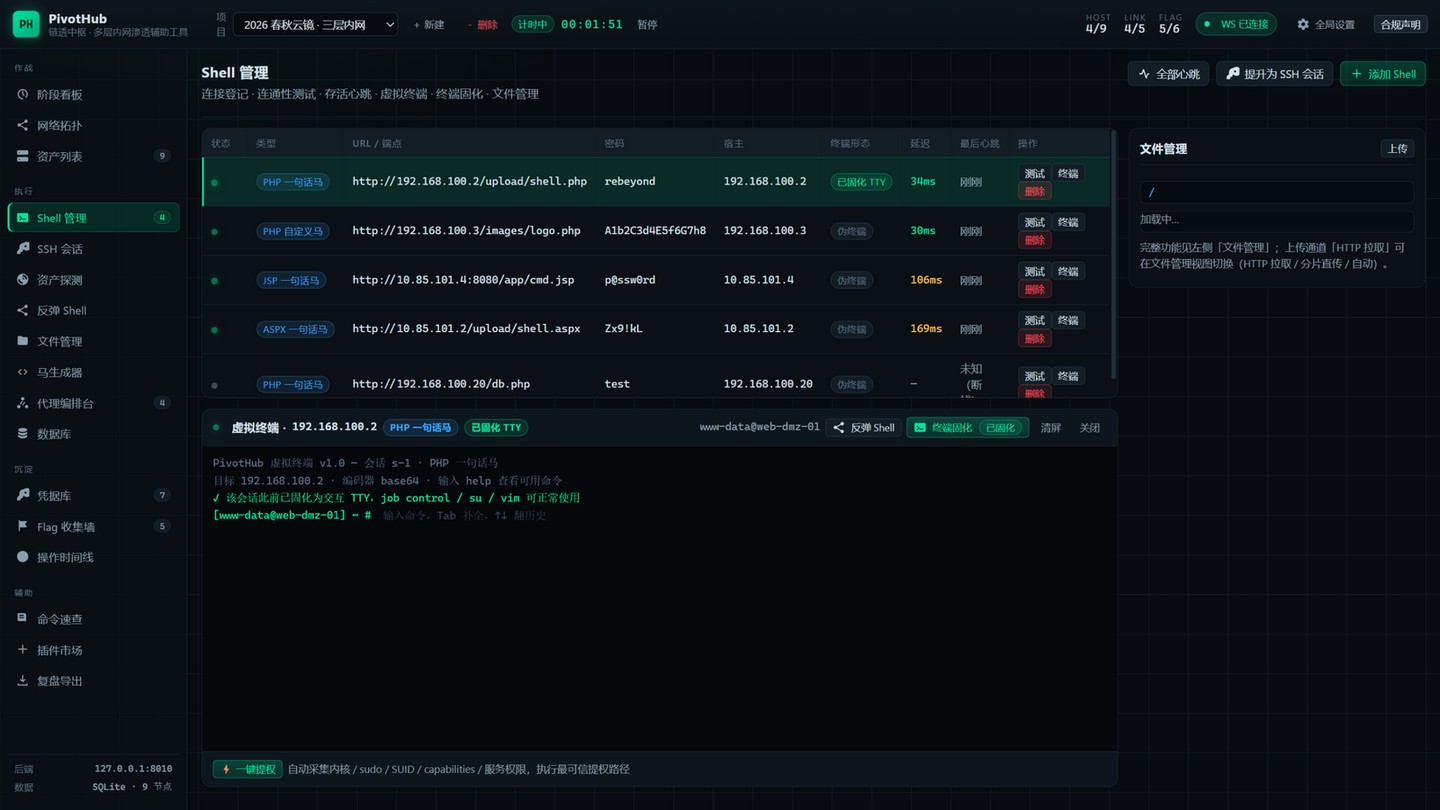Open 资产列表 in the sidebar
The height and width of the screenshot is (810, 1440).
[x=94, y=157]
